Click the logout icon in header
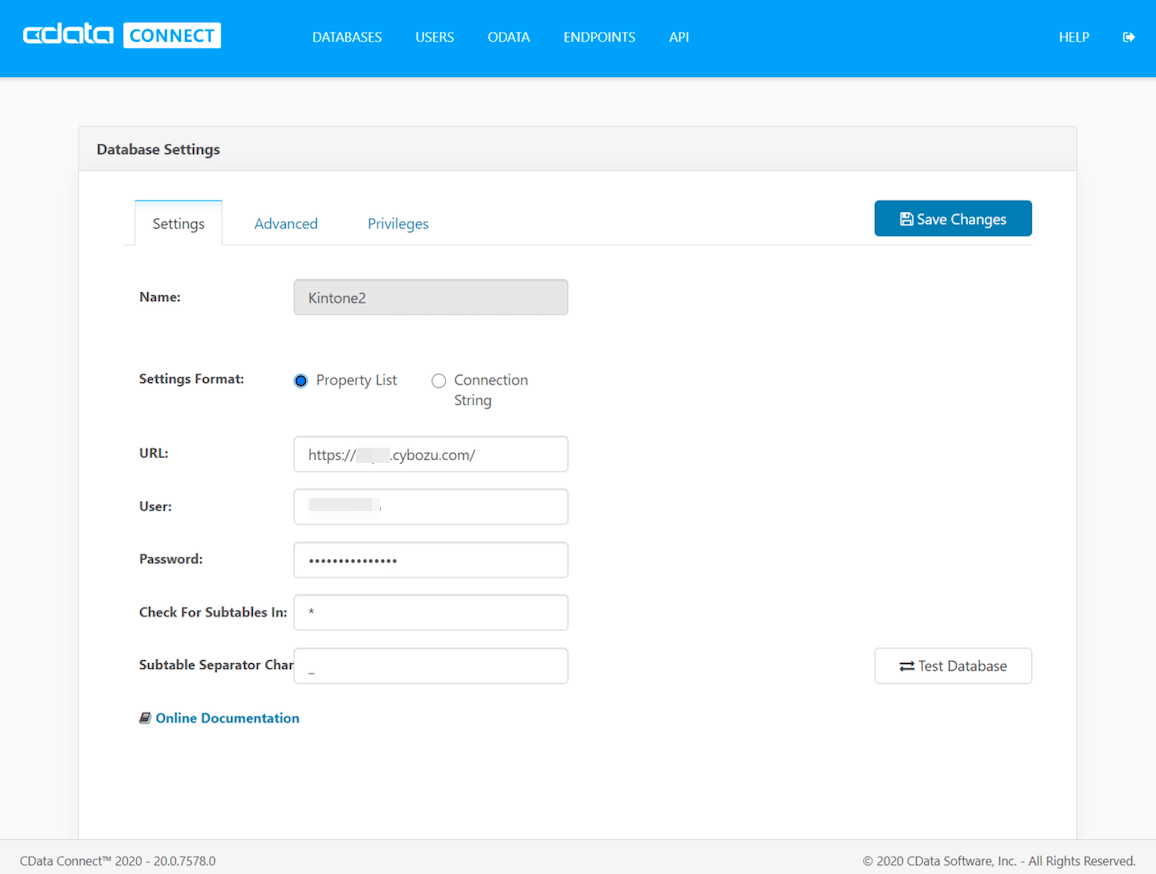This screenshot has height=874, width=1156. tap(1129, 37)
